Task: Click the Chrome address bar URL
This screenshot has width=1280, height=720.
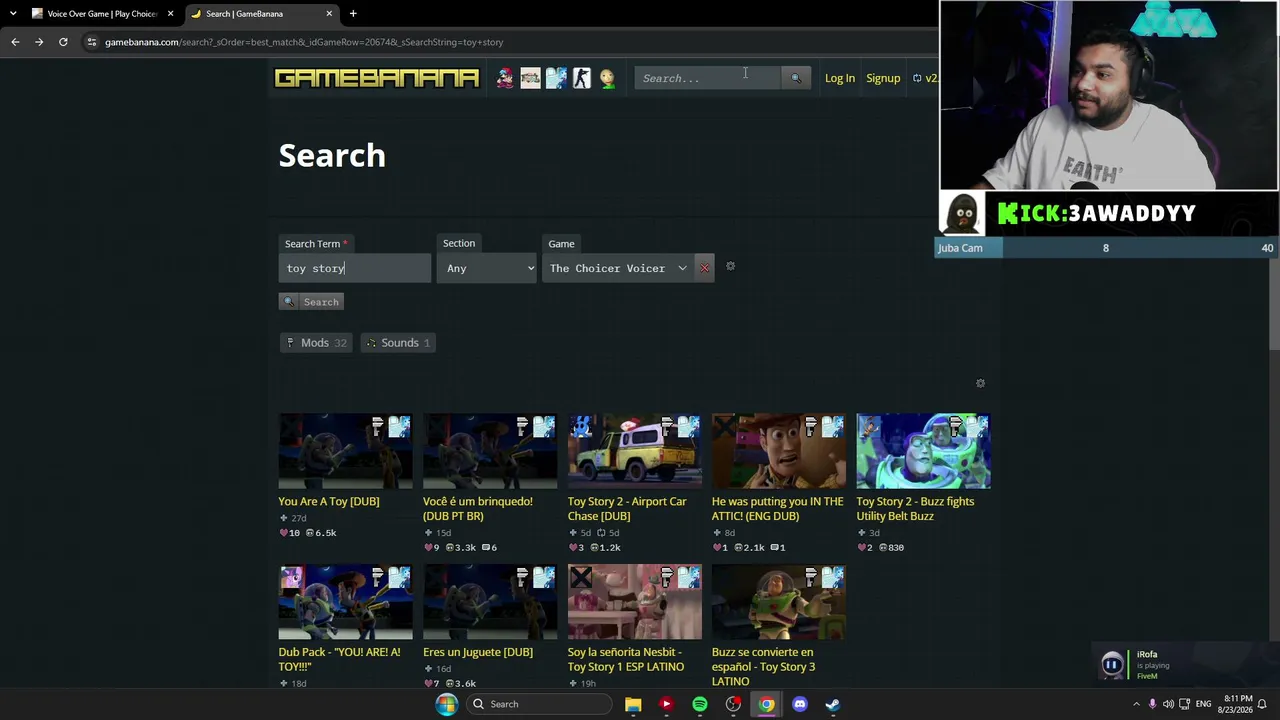Action: 304,42
